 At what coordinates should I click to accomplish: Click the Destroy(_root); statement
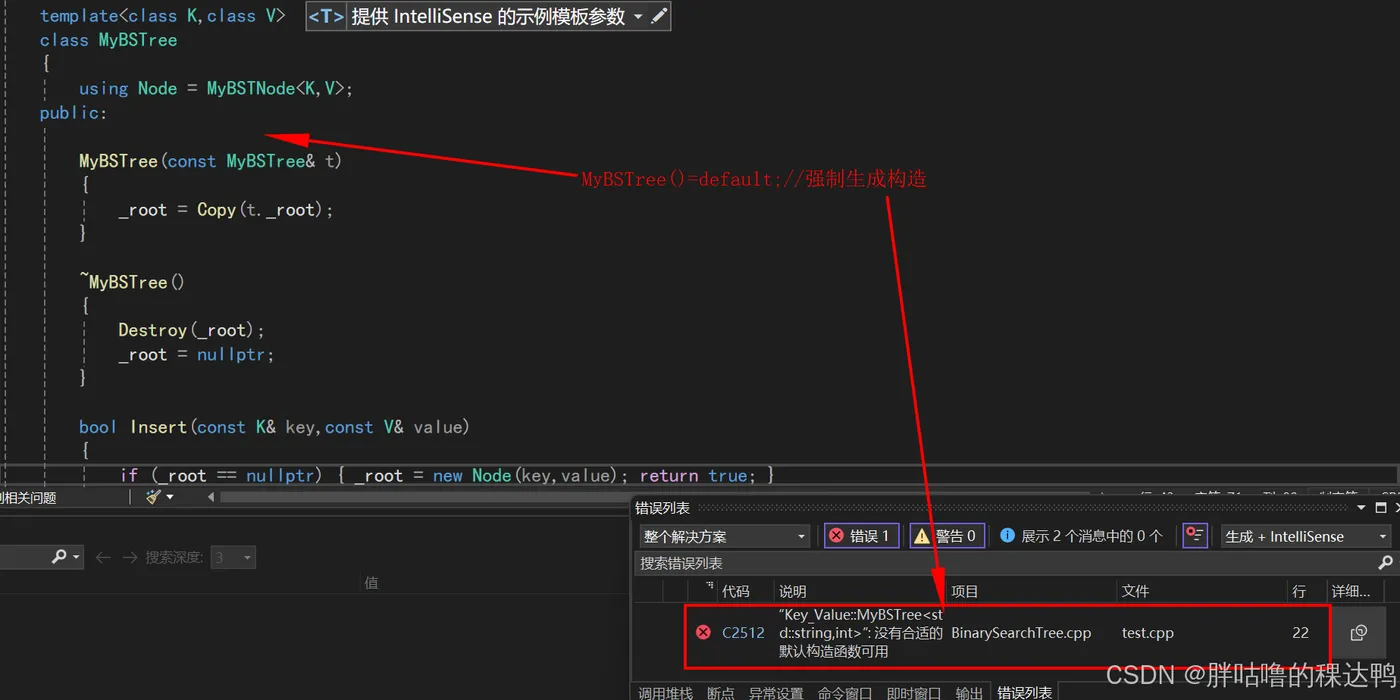coord(191,330)
